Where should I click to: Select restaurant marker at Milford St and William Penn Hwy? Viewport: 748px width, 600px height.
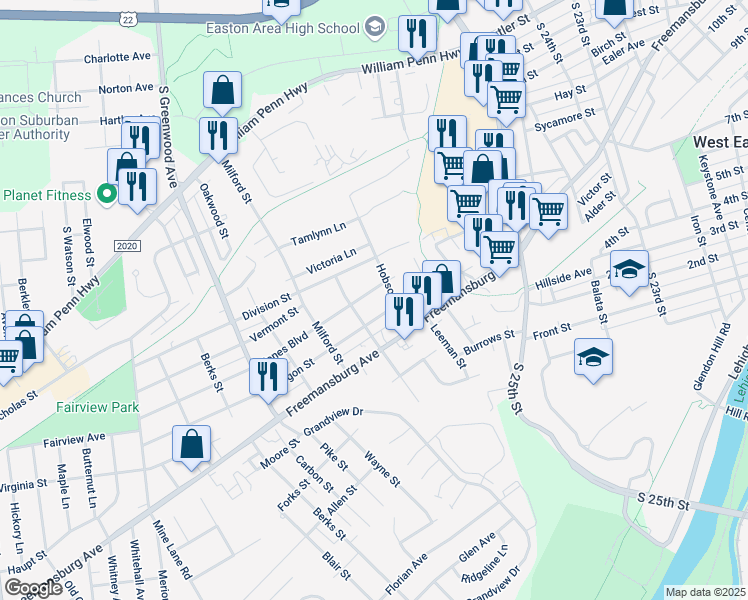(218, 138)
